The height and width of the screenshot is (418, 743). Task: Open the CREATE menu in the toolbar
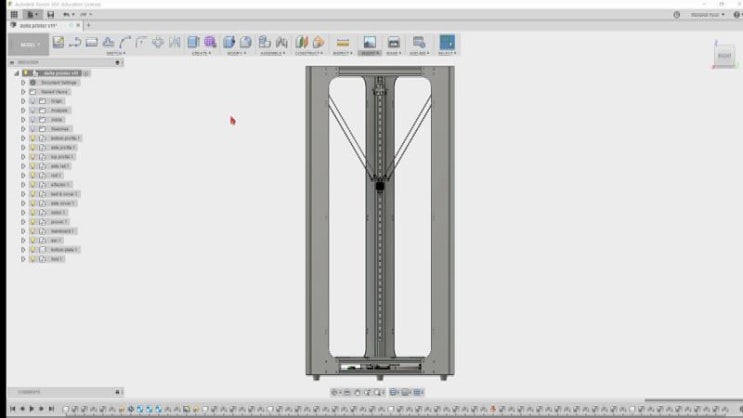coord(199,53)
